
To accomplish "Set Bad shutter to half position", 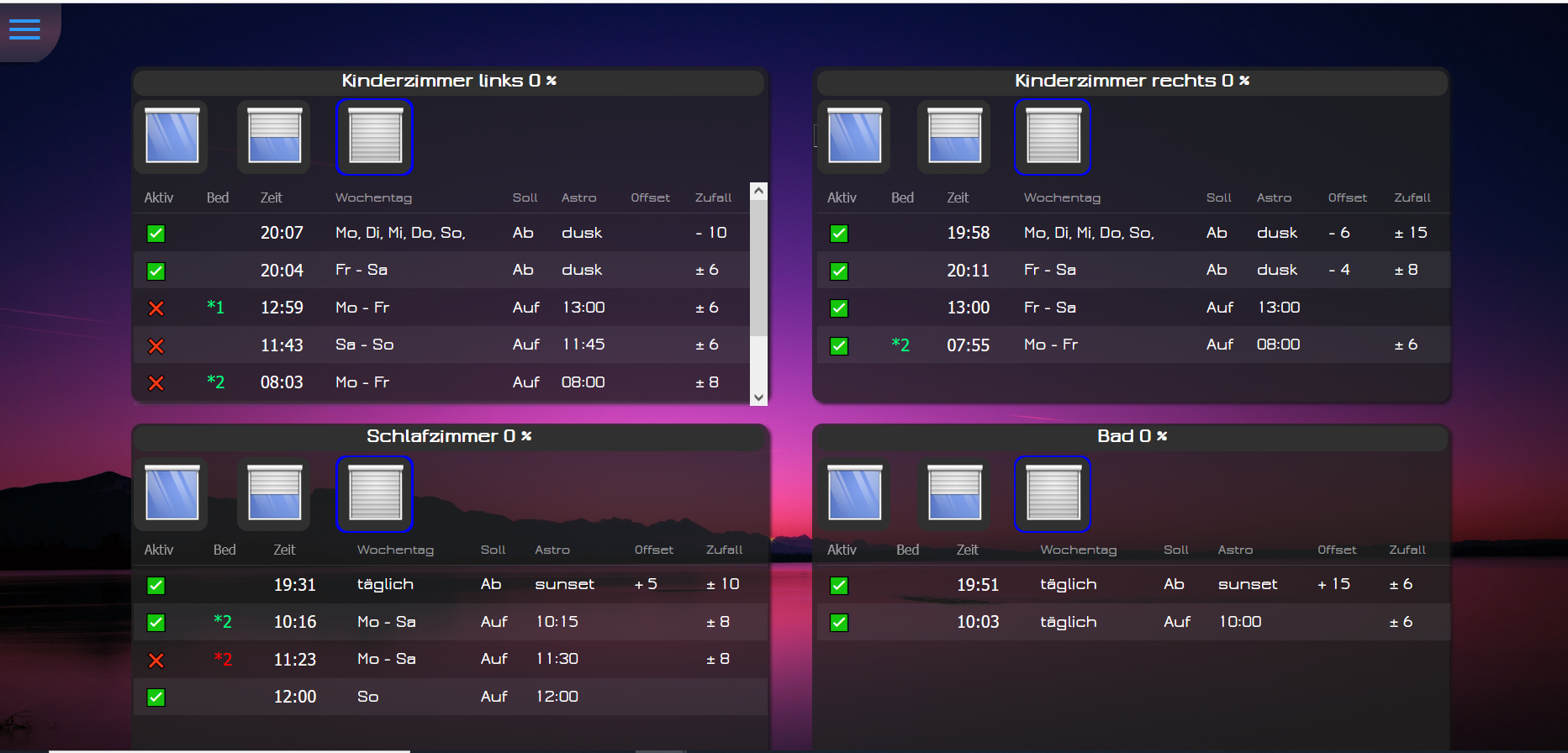I will point(954,493).
